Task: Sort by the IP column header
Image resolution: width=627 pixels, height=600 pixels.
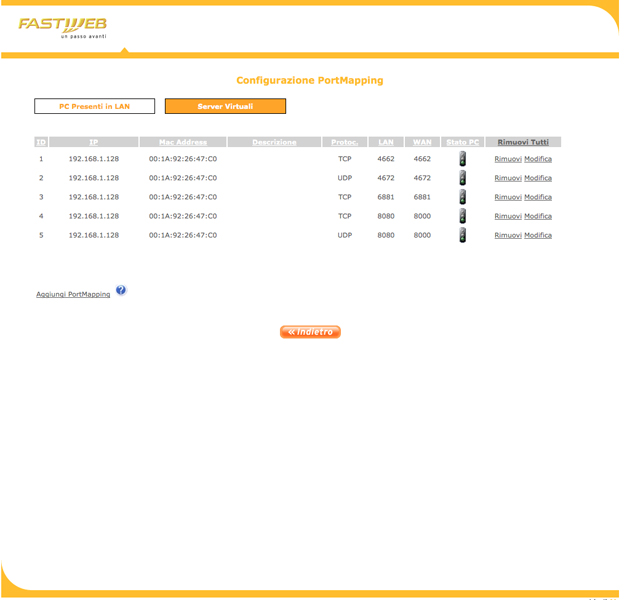Action: (x=93, y=142)
